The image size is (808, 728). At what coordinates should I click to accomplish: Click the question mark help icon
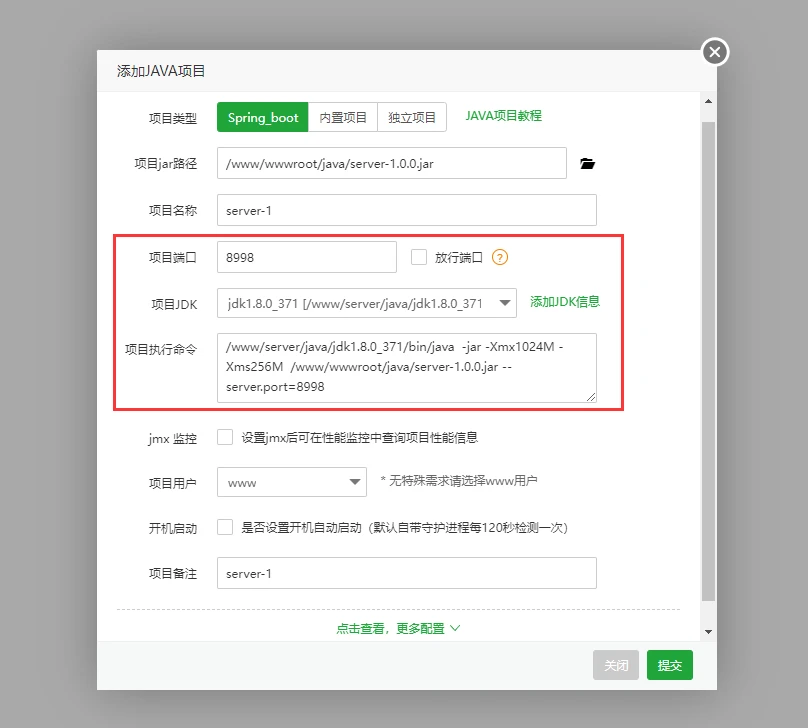pyautogui.click(x=500, y=257)
